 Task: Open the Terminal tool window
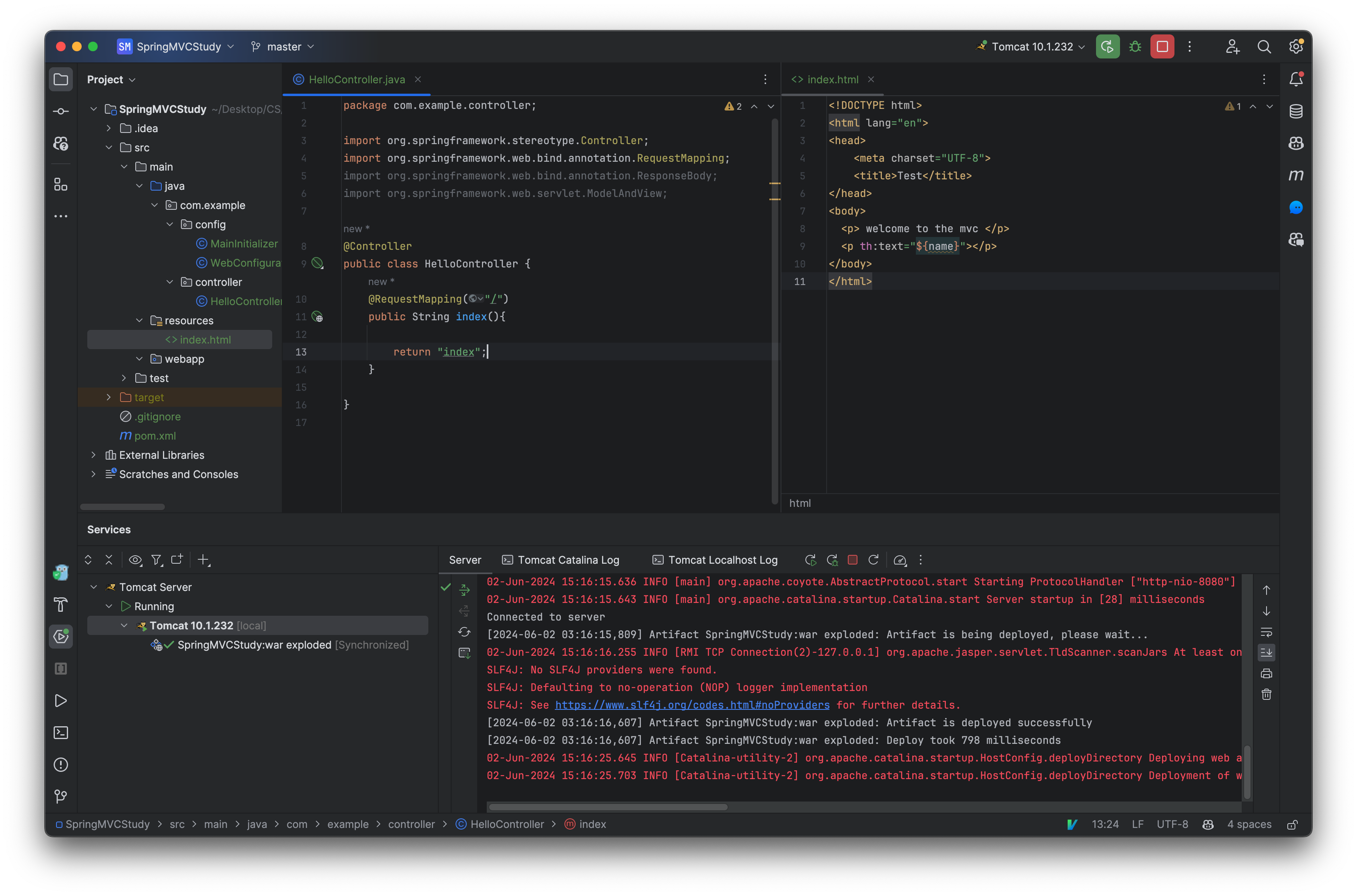pyautogui.click(x=60, y=733)
